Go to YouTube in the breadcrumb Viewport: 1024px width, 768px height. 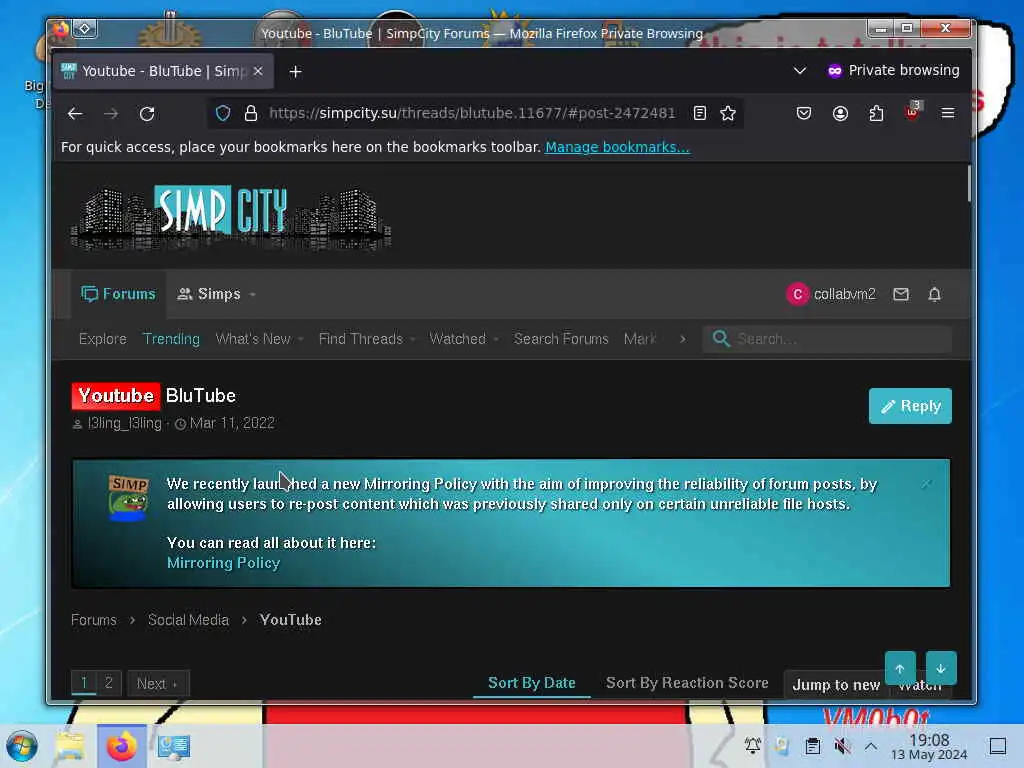(x=291, y=620)
